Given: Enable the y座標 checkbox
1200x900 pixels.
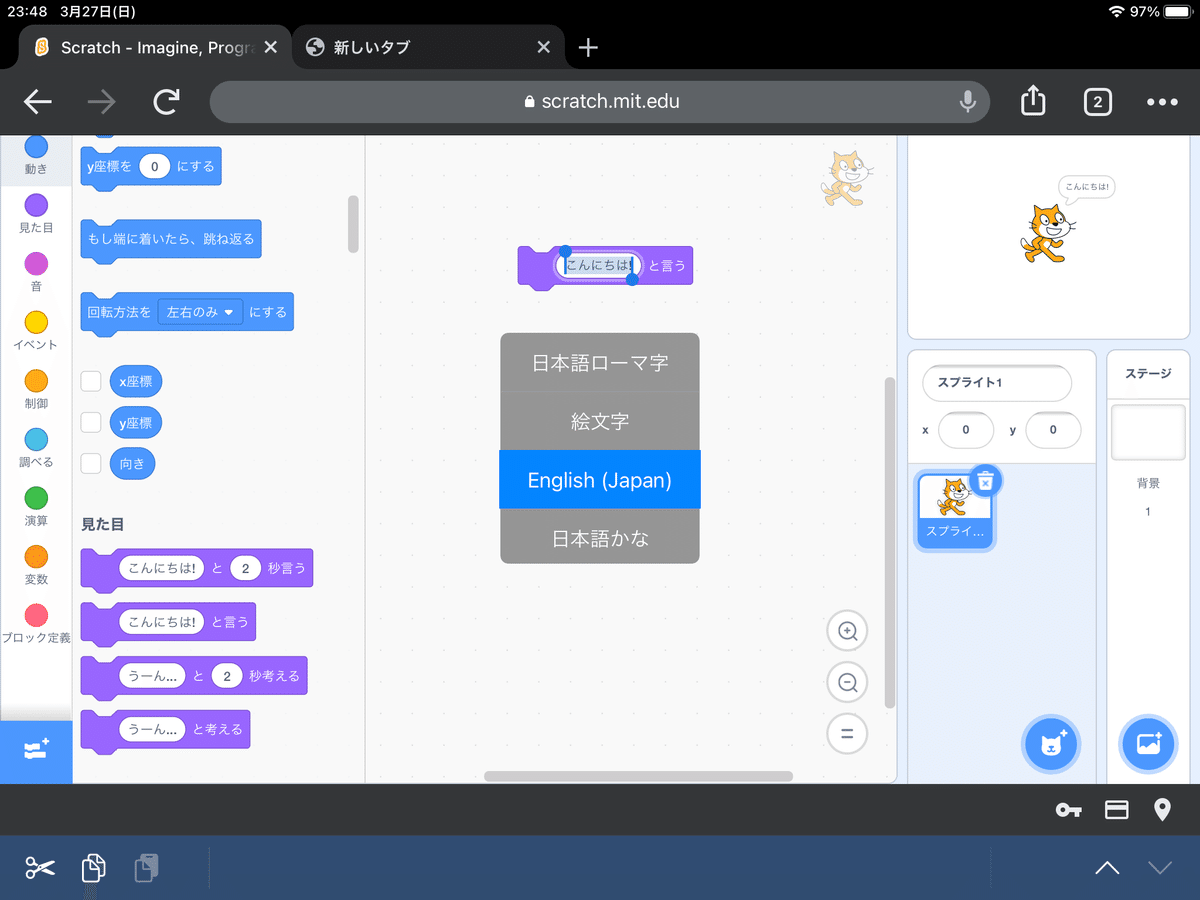Looking at the screenshot, I should (91, 422).
